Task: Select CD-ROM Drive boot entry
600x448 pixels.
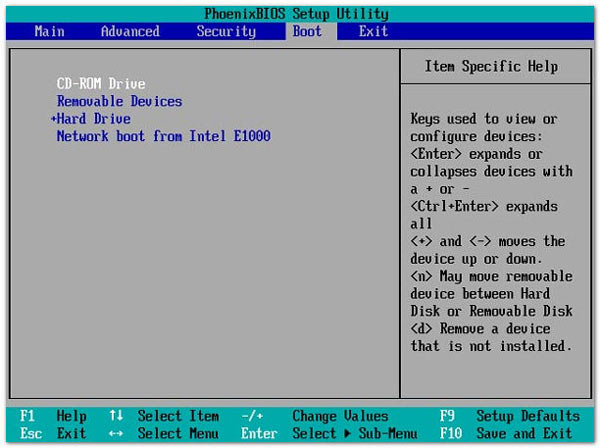Action: click(x=101, y=83)
